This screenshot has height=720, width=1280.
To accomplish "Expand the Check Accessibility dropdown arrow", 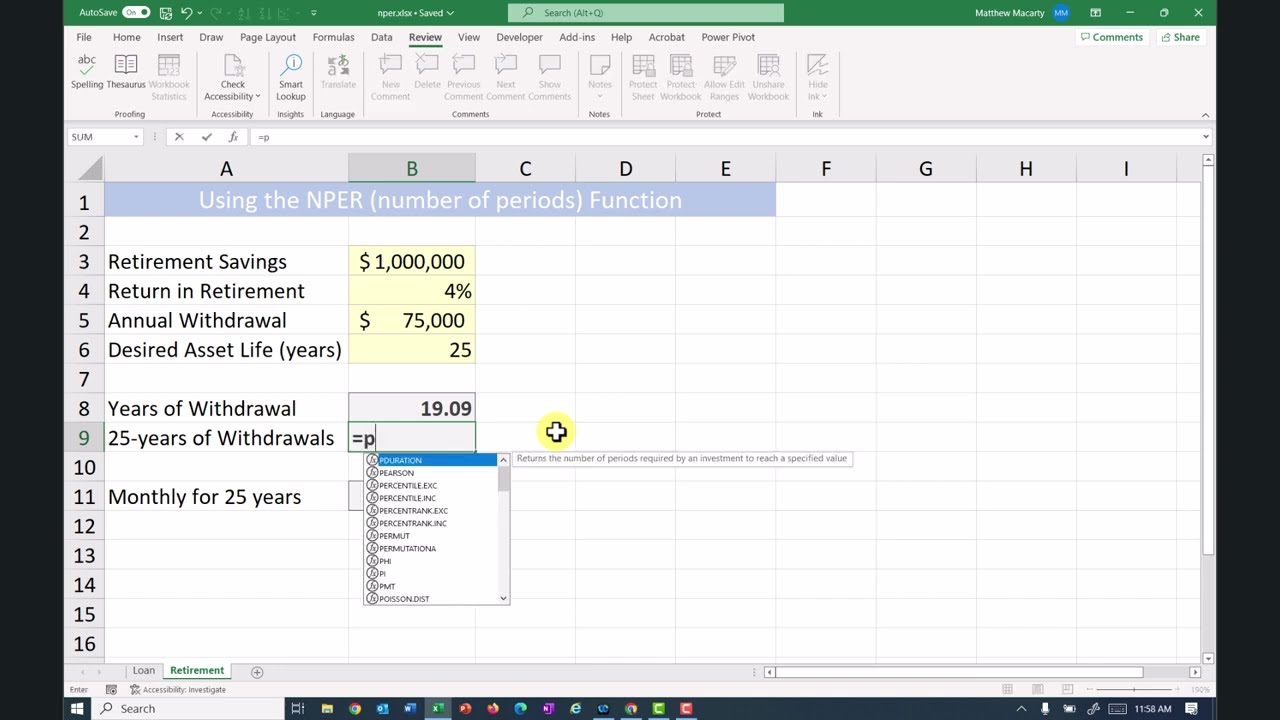I will (258, 97).
